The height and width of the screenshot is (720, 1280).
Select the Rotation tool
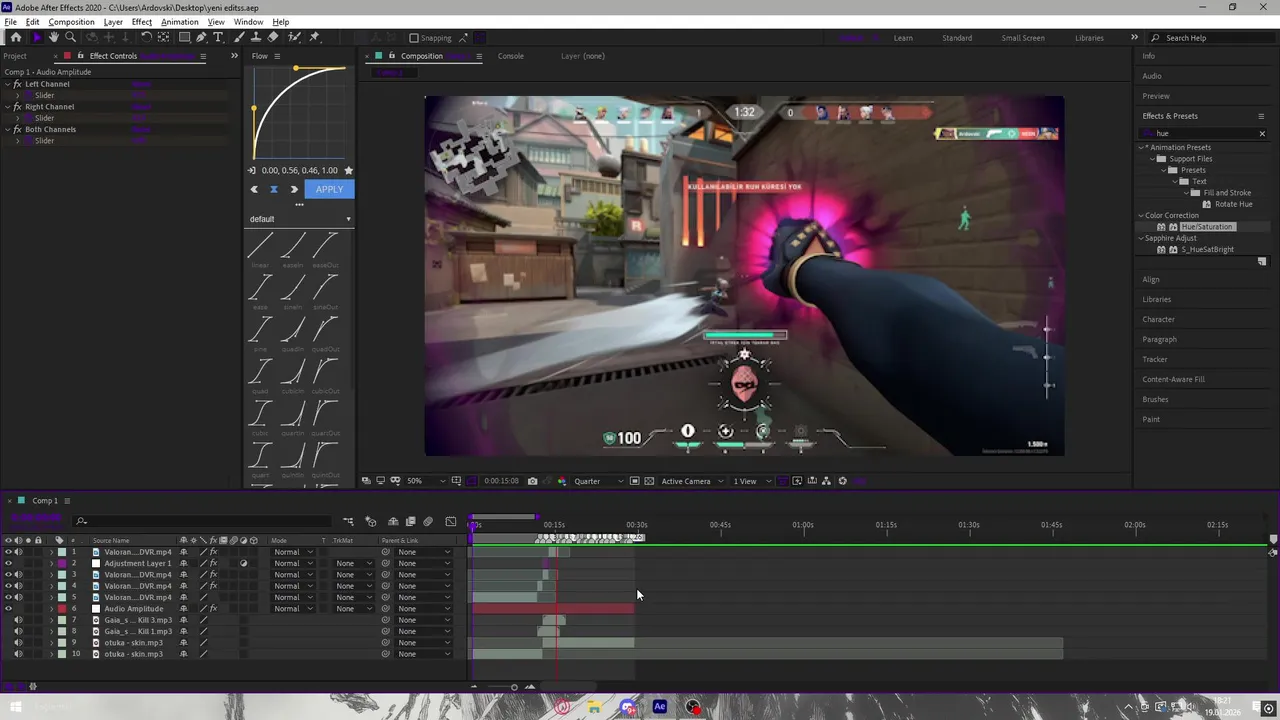[146, 37]
